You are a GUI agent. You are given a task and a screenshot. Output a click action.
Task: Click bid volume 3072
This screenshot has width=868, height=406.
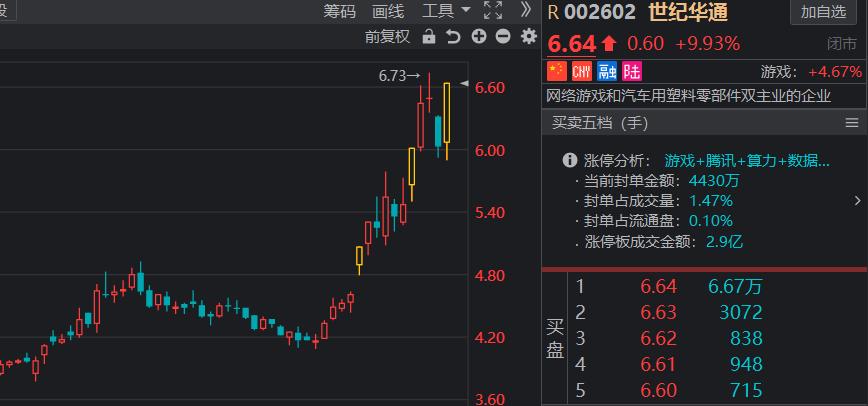[741, 312]
